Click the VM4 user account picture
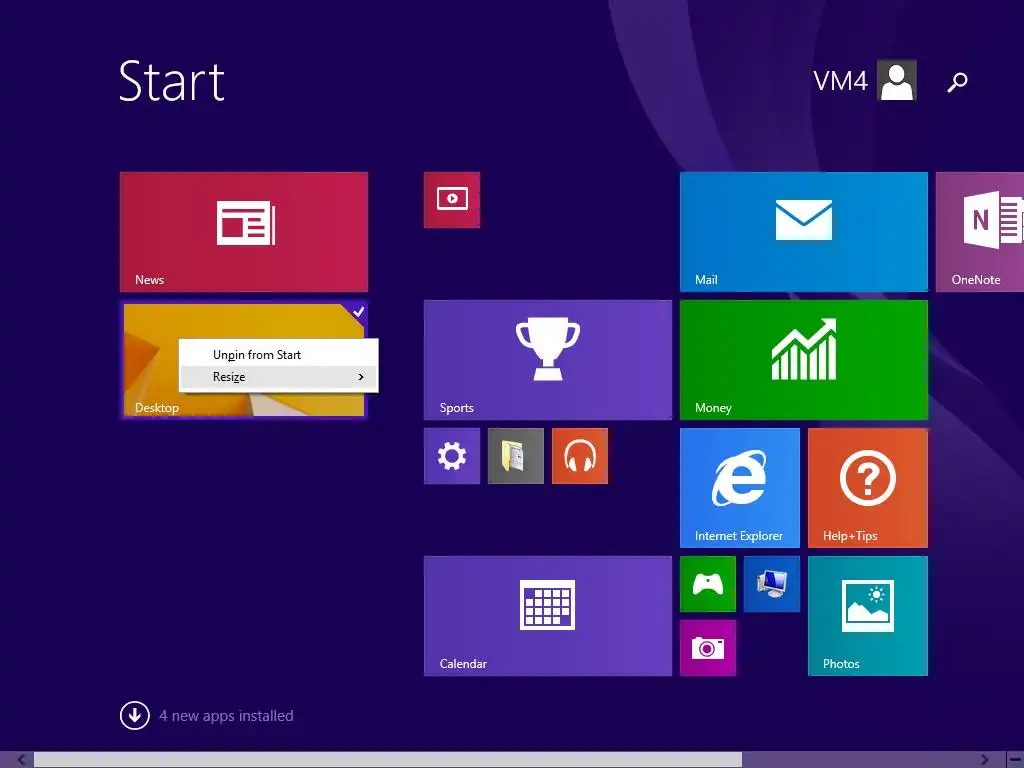The width and height of the screenshot is (1024, 768). pos(897,80)
